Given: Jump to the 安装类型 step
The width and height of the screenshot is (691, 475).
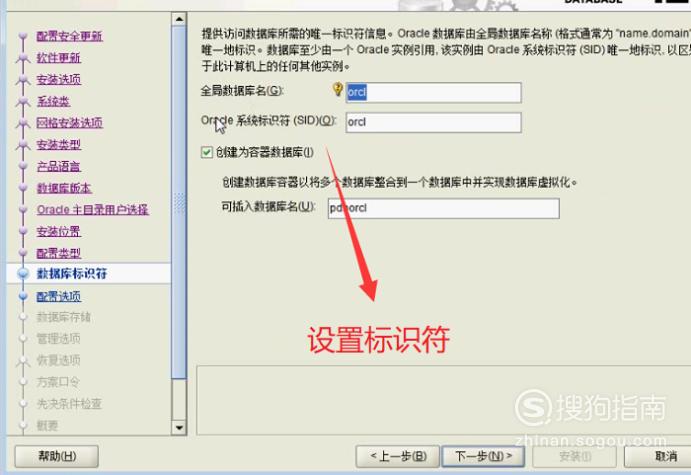Looking at the screenshot, I should 59,144.
